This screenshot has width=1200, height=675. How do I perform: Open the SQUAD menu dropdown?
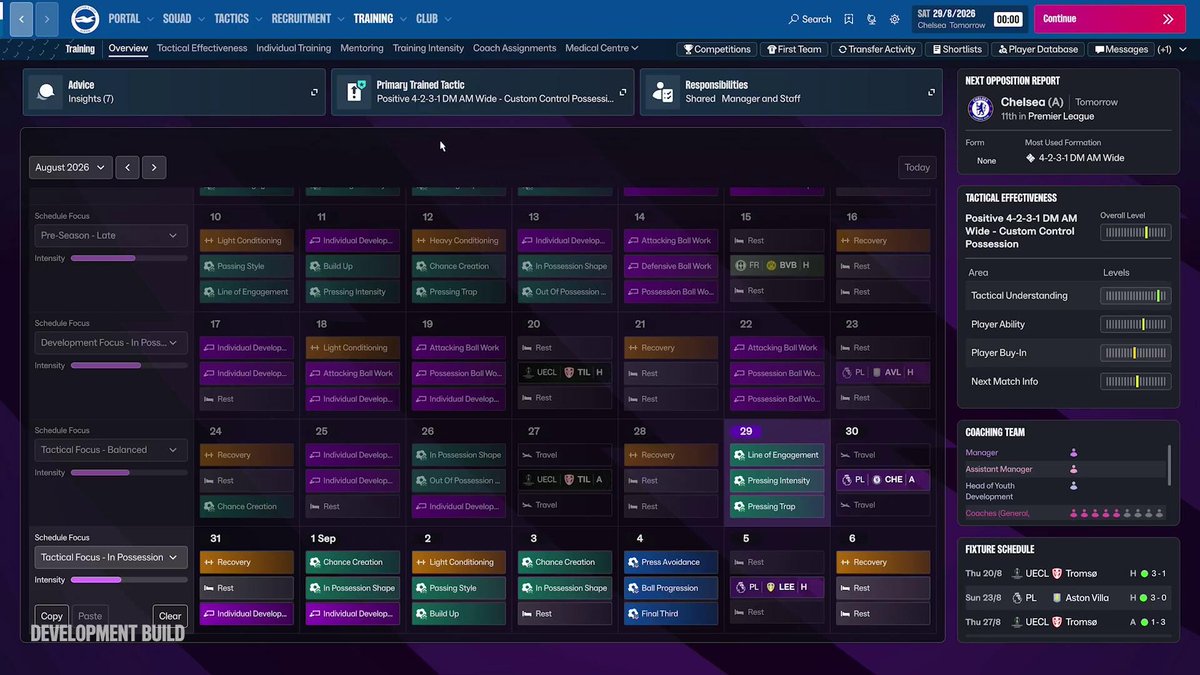point(183,19)
